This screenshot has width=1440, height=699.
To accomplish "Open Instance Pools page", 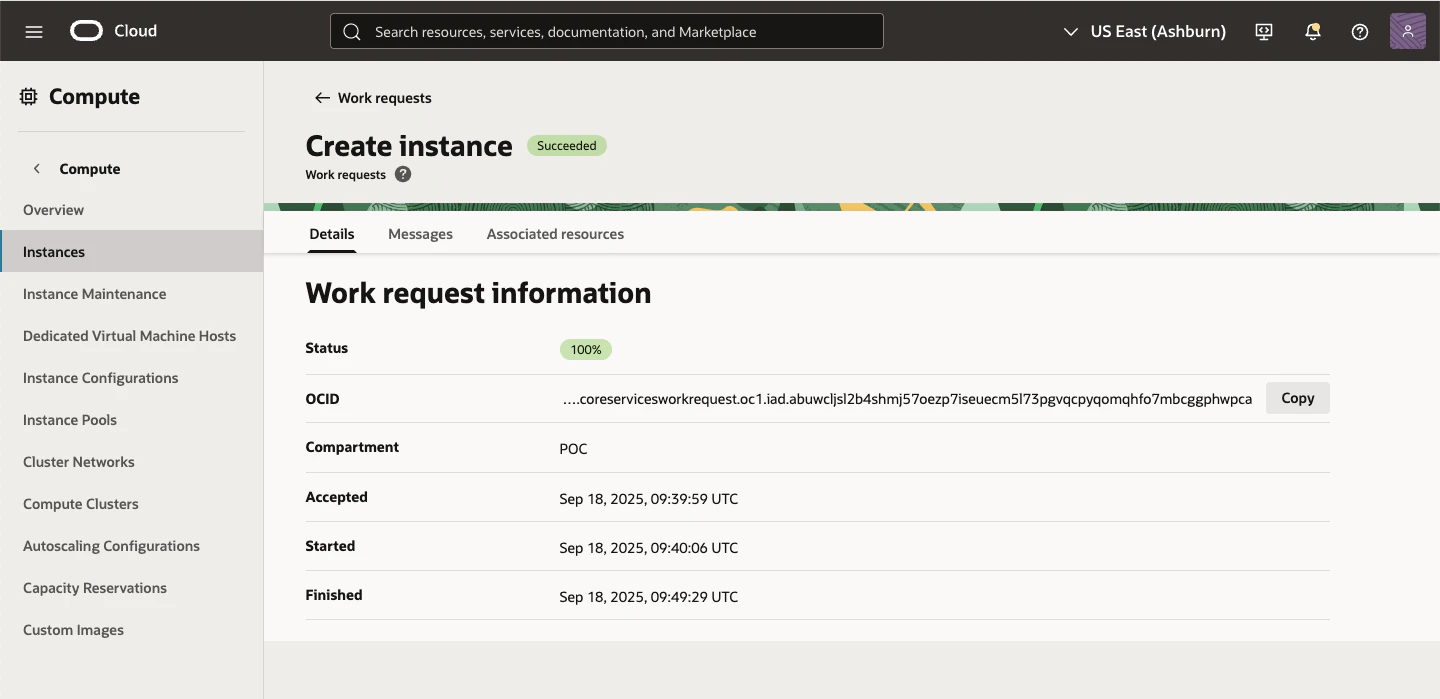I will [70, 420].
